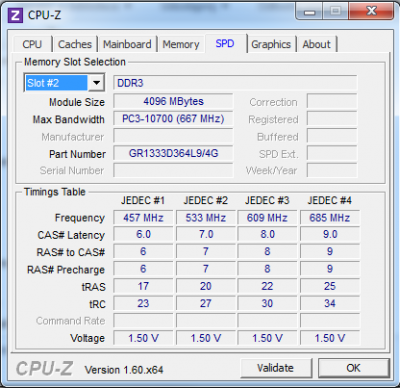Switch to the Memory tab

tap(181, 44)
